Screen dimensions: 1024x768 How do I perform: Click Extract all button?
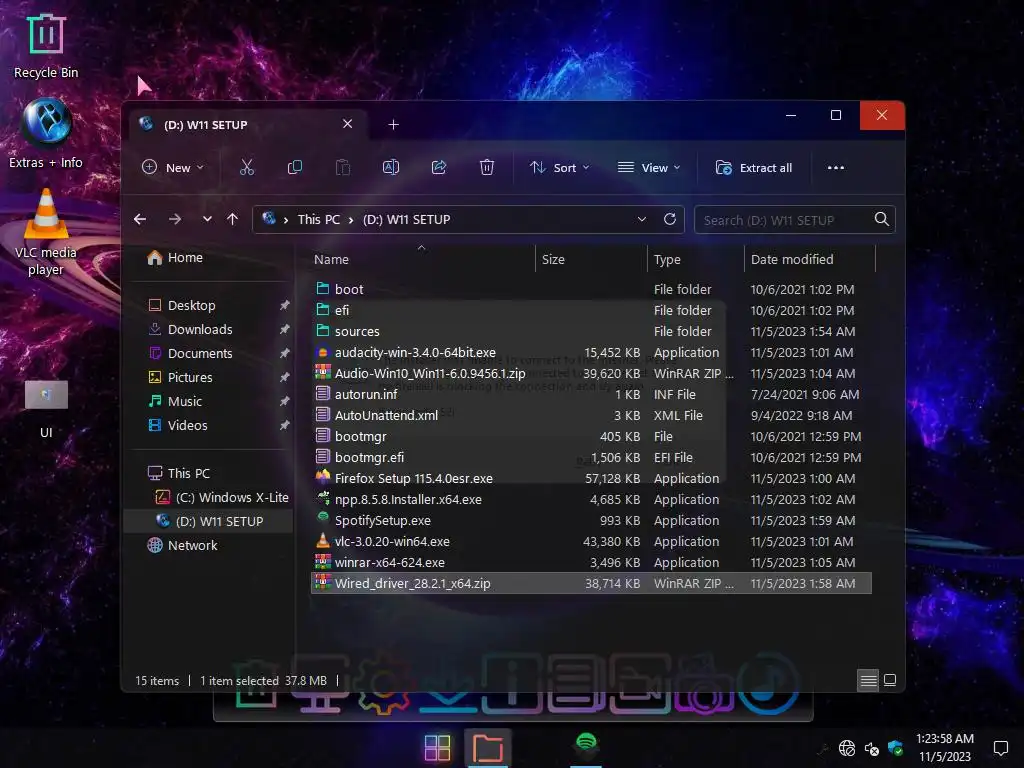[754, 168]
